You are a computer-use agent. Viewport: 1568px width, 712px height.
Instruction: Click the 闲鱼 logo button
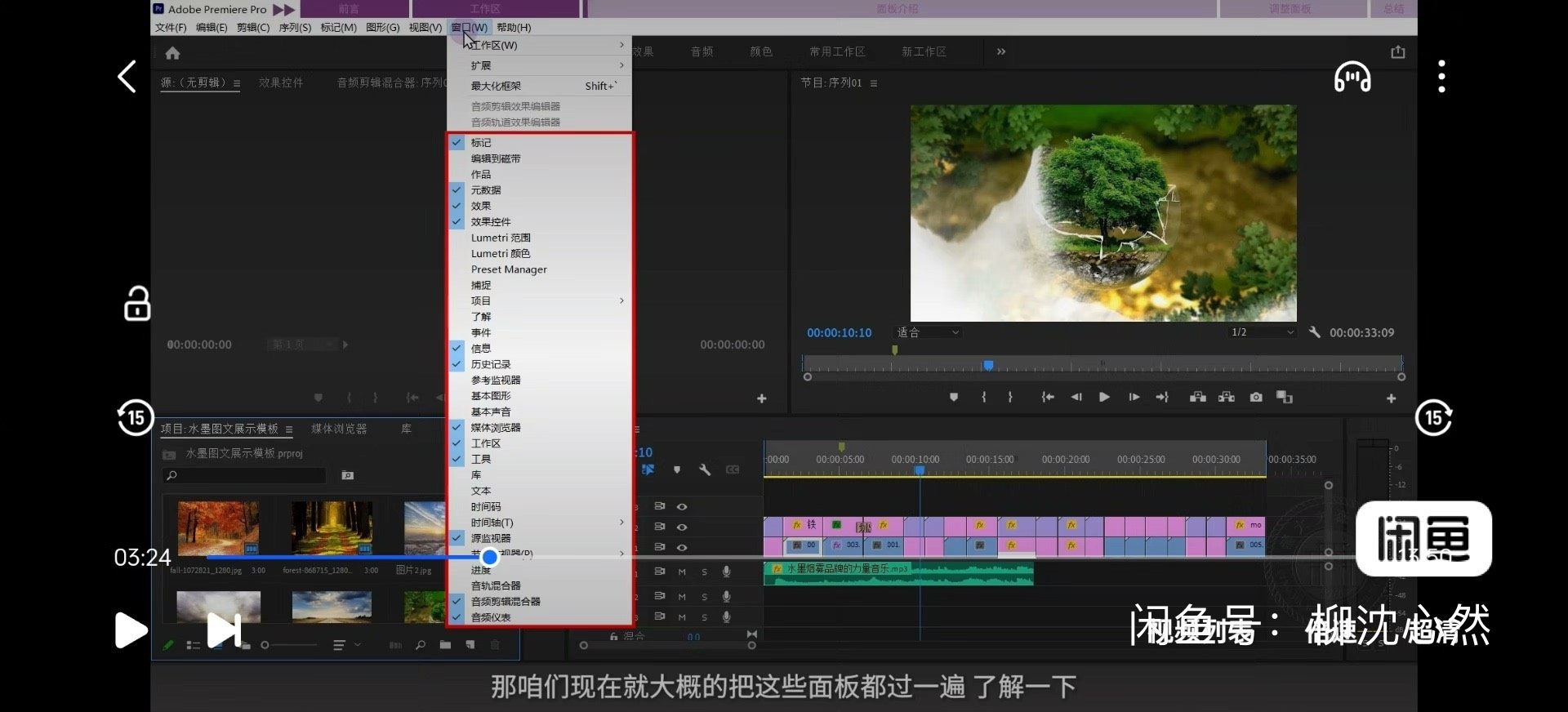point(1423,539)
